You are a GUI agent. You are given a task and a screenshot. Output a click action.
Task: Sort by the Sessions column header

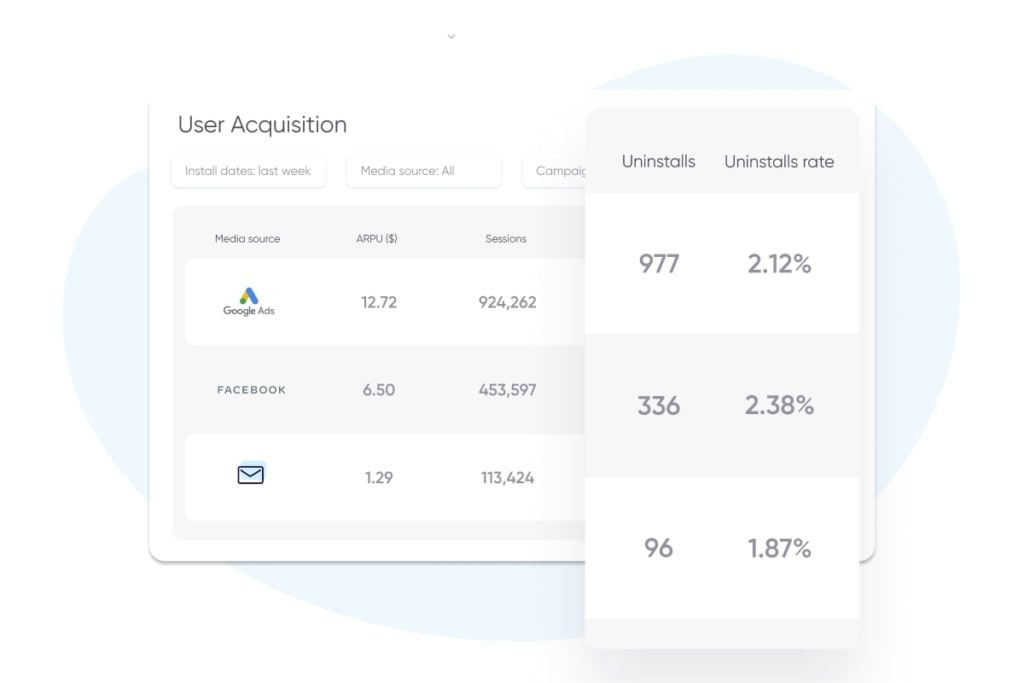click(x=505, y=239)
